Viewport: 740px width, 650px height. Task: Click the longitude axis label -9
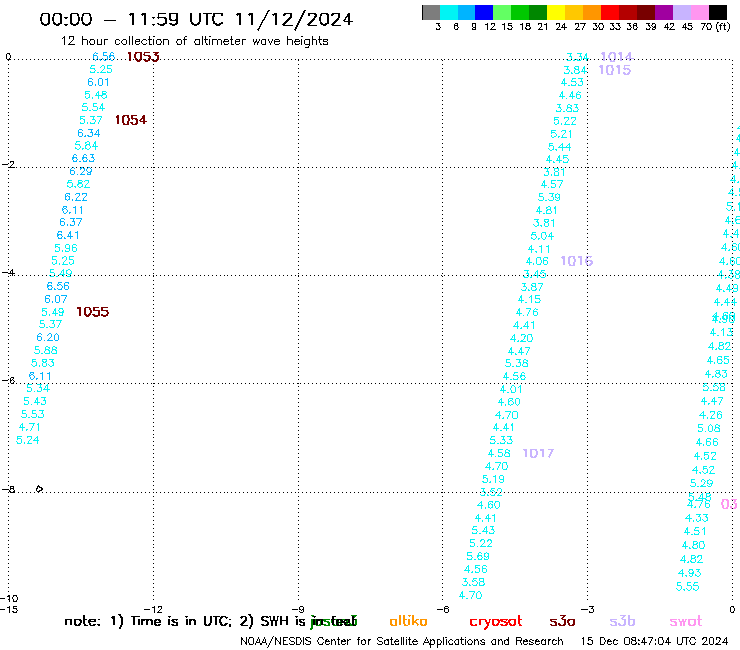point(298,609)
